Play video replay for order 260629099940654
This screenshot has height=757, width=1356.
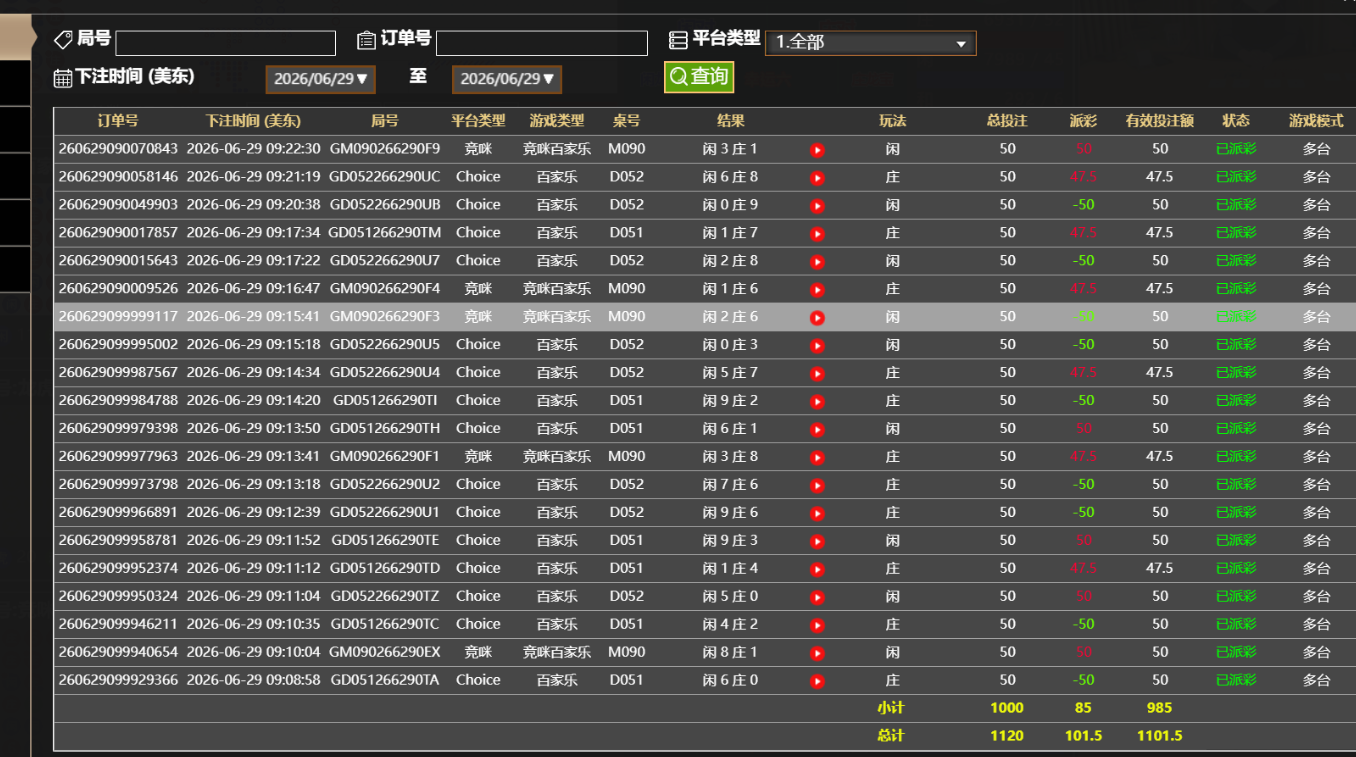click(x=817, y=654)
